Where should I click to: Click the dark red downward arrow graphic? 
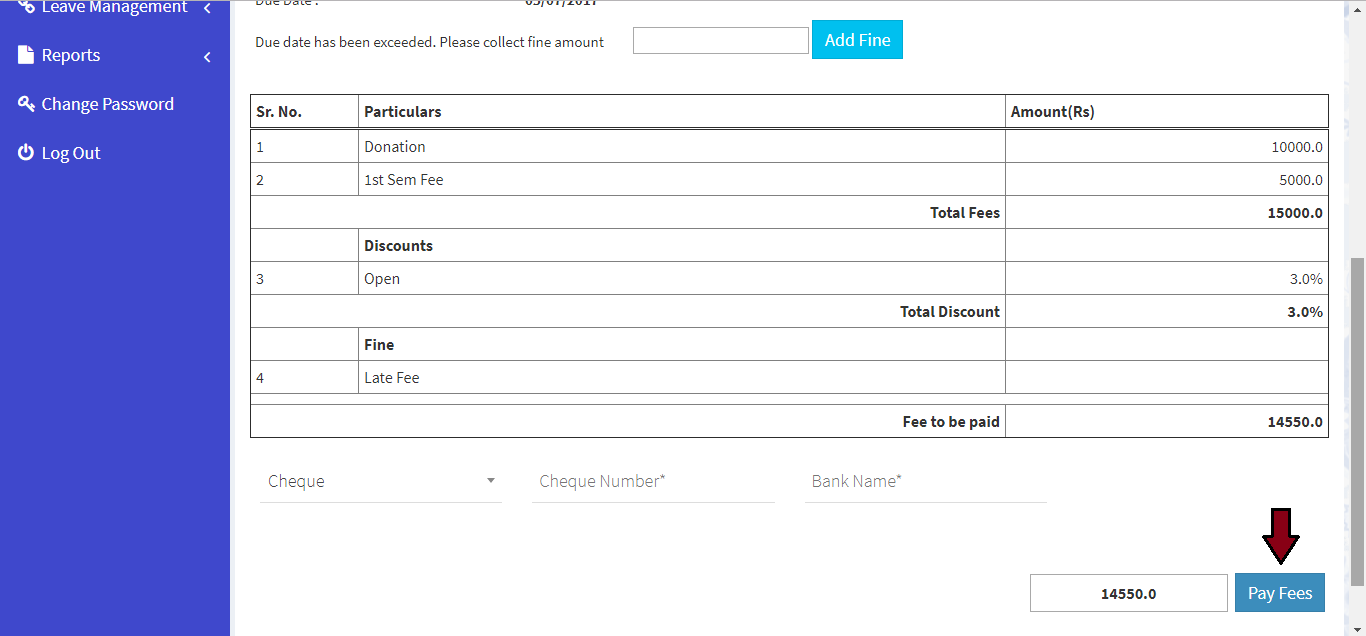pos(1280,536)
